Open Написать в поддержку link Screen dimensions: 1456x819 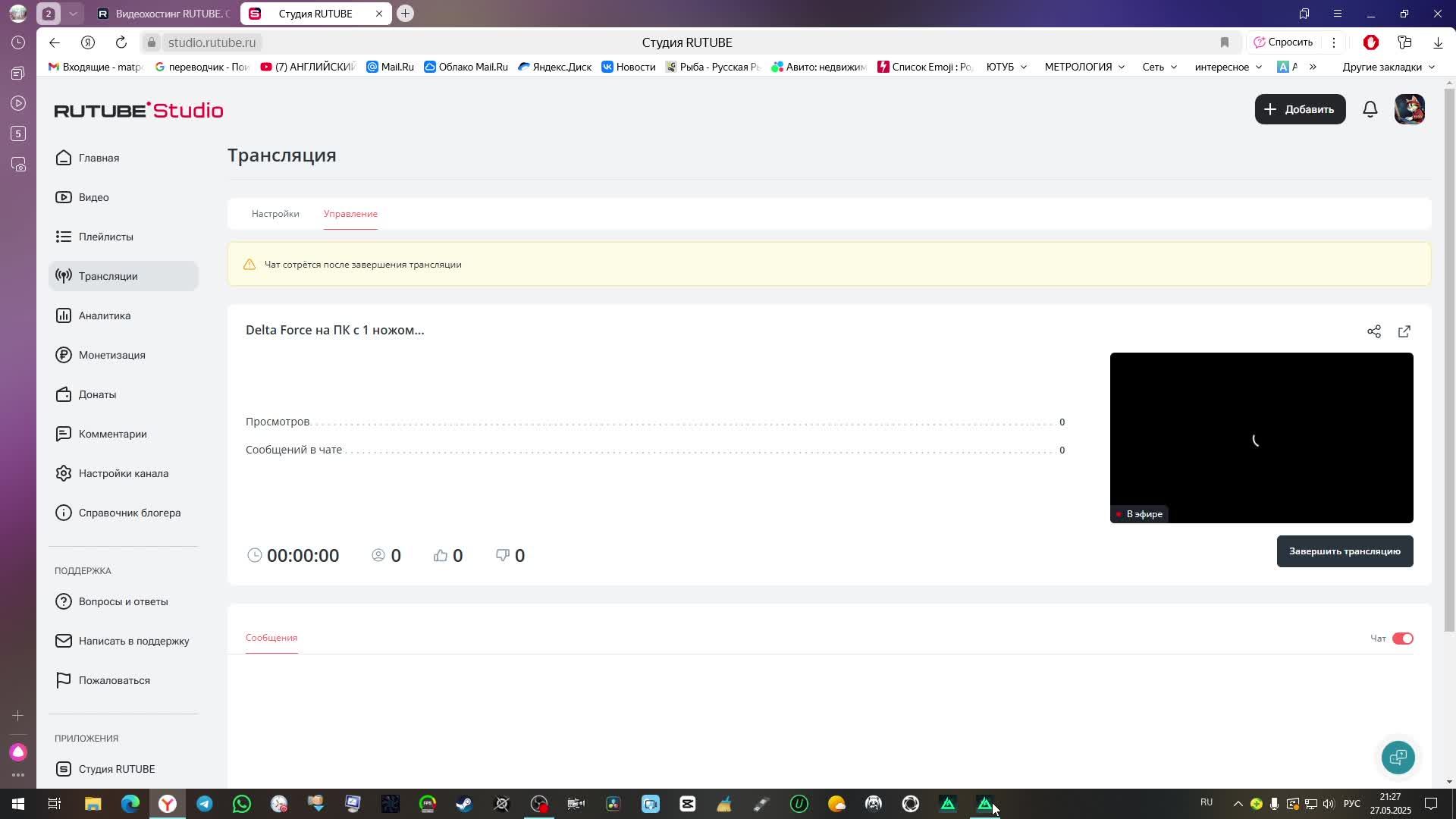(123, 641)
